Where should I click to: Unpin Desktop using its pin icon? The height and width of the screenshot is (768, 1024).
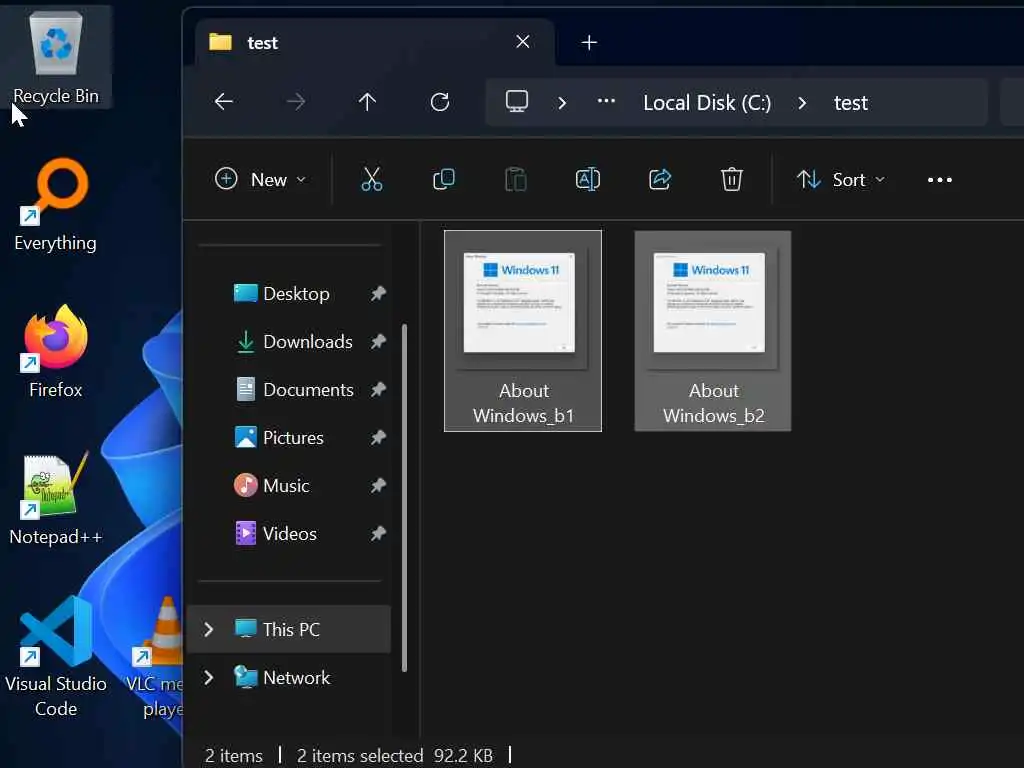tap(378, 294)
